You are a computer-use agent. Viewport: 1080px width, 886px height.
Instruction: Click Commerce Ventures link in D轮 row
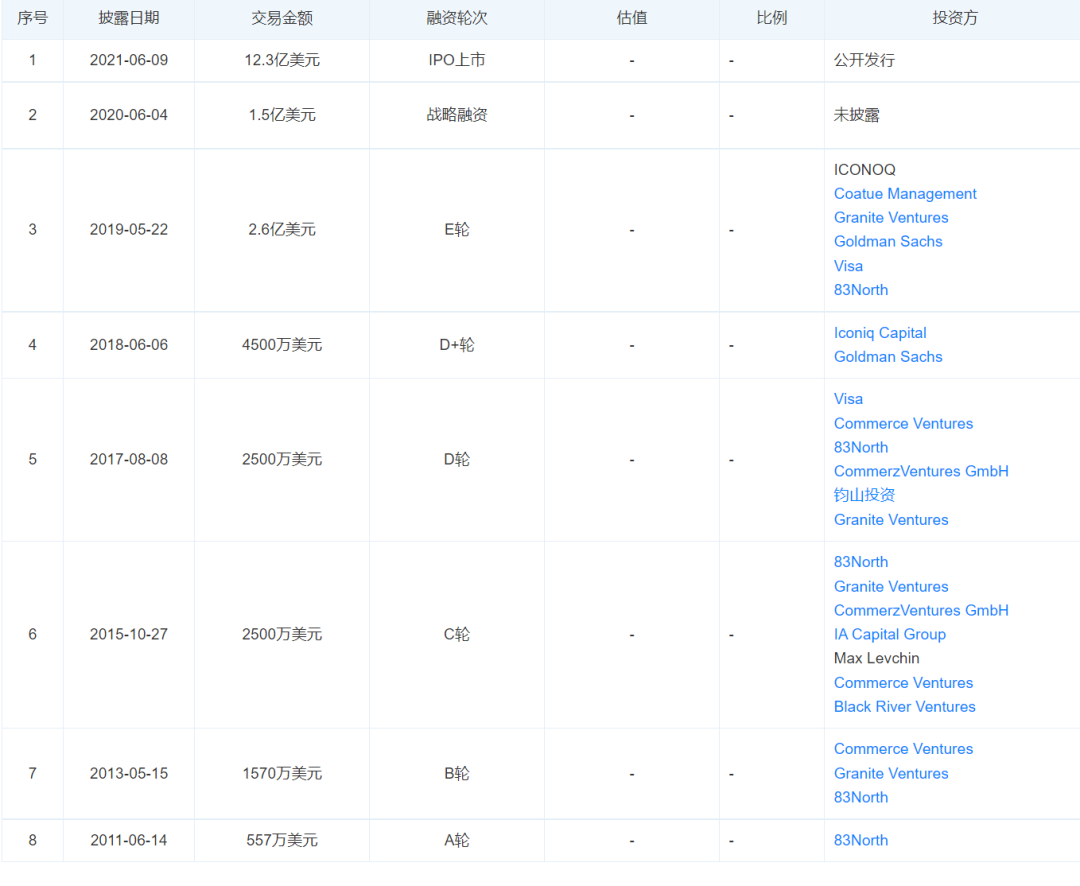click(x=903, y=424)
